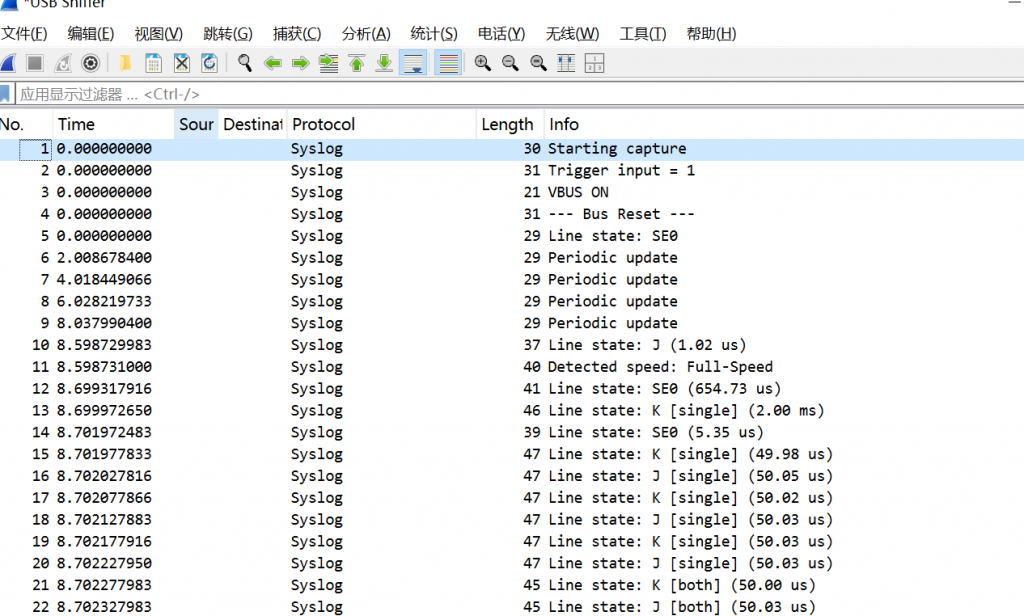Select 'Line state: SE0 (5.35 us)' packet

(x=512, y=432)
